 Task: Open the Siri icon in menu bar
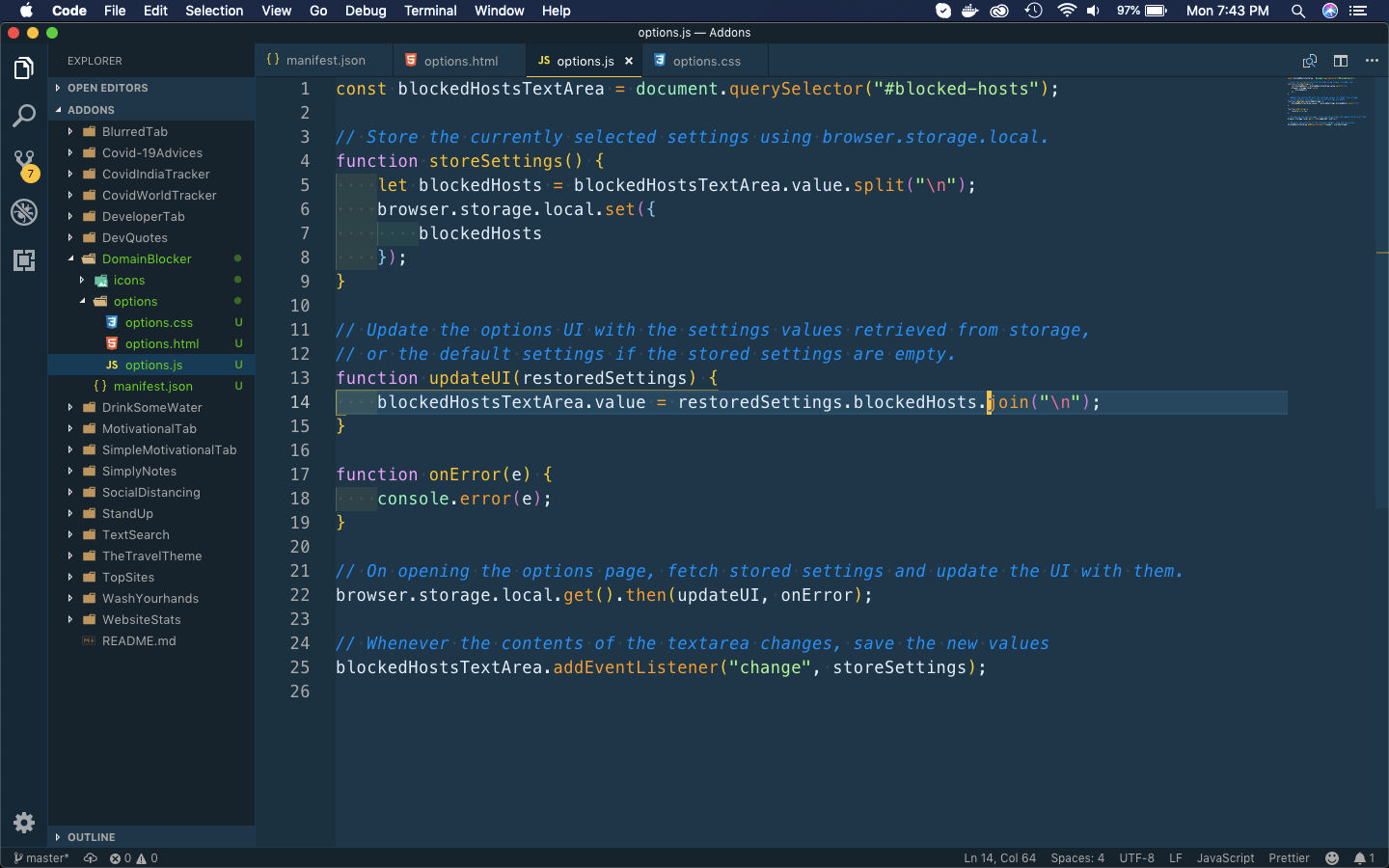pos(1330,11)
